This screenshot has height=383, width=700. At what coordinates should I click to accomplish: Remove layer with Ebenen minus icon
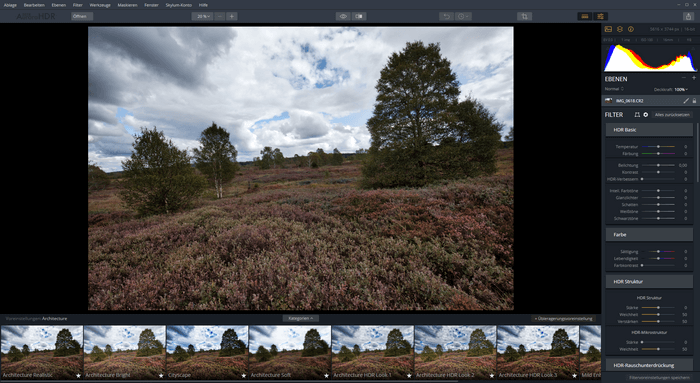point(683,78)
